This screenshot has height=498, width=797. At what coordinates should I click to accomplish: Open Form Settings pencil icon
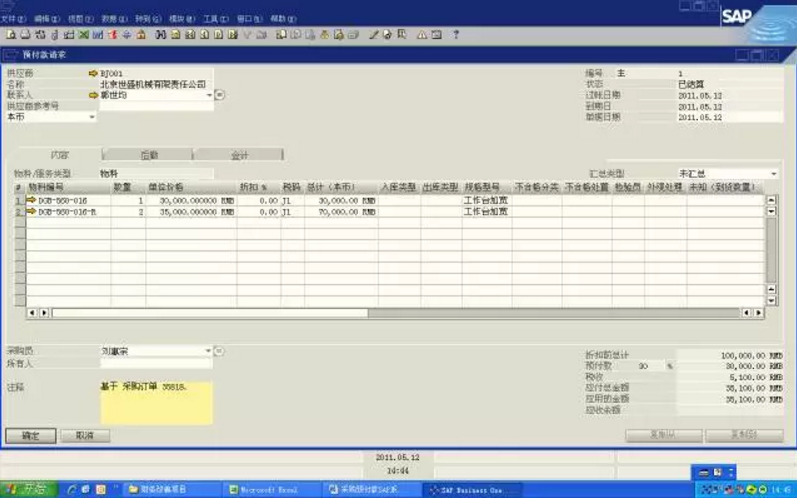point(373,35)
